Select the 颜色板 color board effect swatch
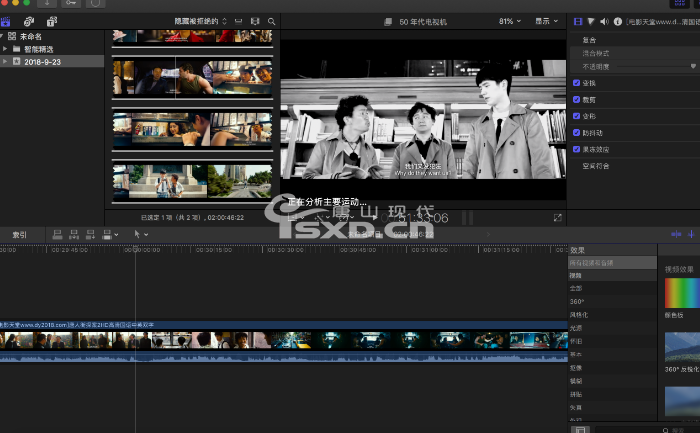700x433 pixels. [x=682, y=293]
